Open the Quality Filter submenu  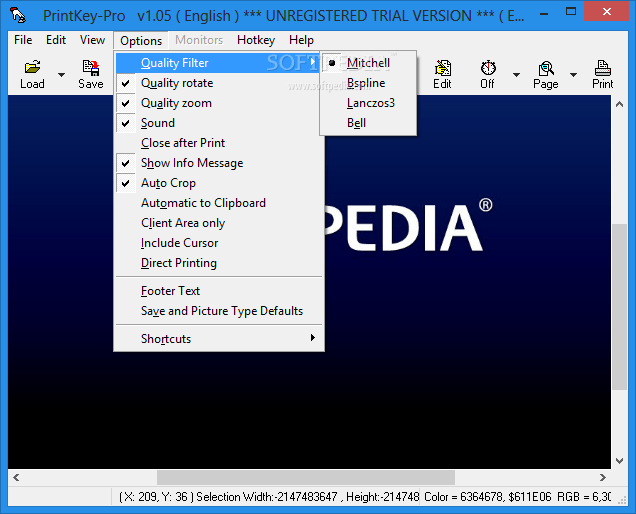(x=218, y=63)
